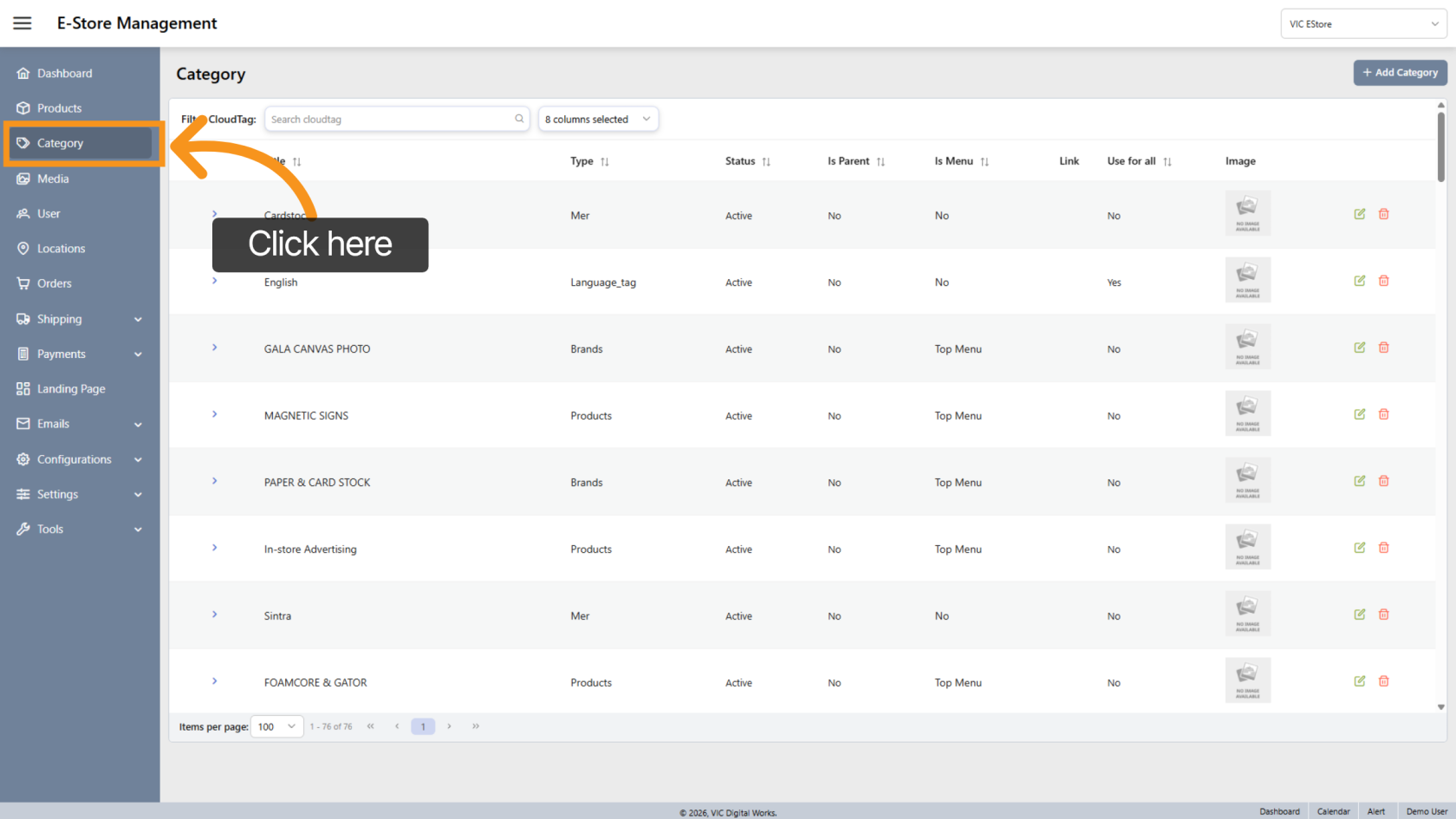Screen dimensions: 1456x819
Task: Click edit icon for English row
Action: (x=1360, y=281)
